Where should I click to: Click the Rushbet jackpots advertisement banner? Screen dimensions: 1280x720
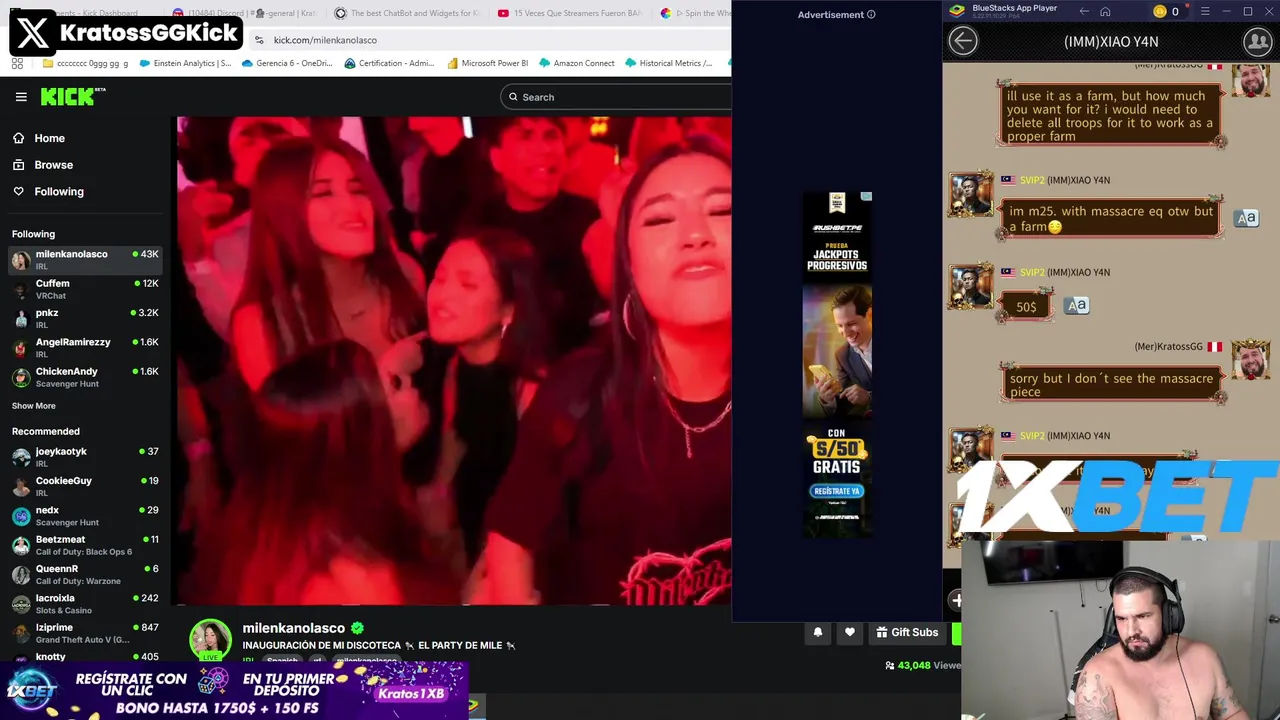[837, 363]
